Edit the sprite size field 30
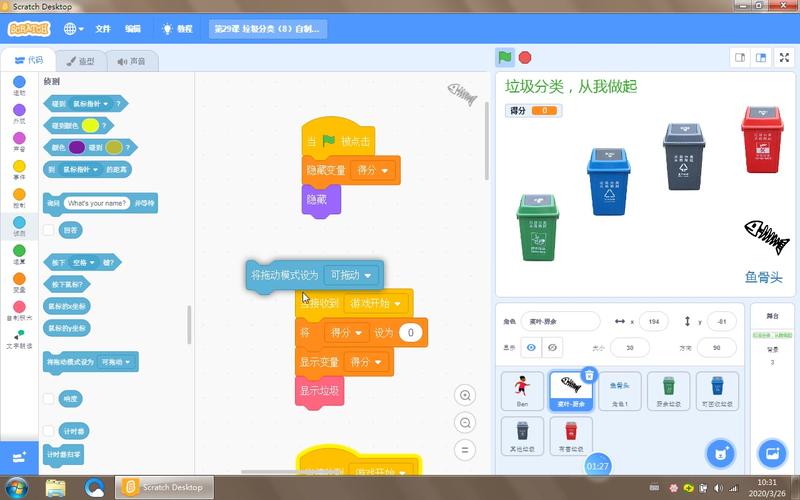Viewport: 800px width, 500px height. pos(630,347)
